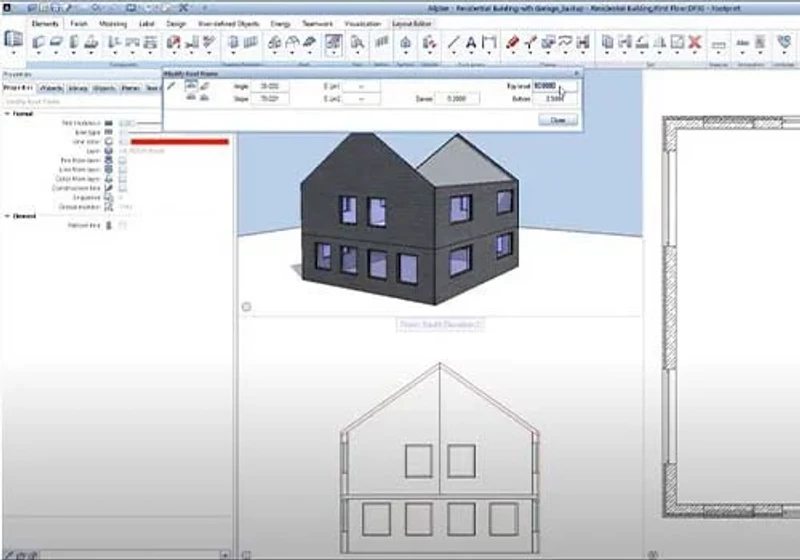Select the Line drawing tool
800x560 pixels.
[453, 42]
